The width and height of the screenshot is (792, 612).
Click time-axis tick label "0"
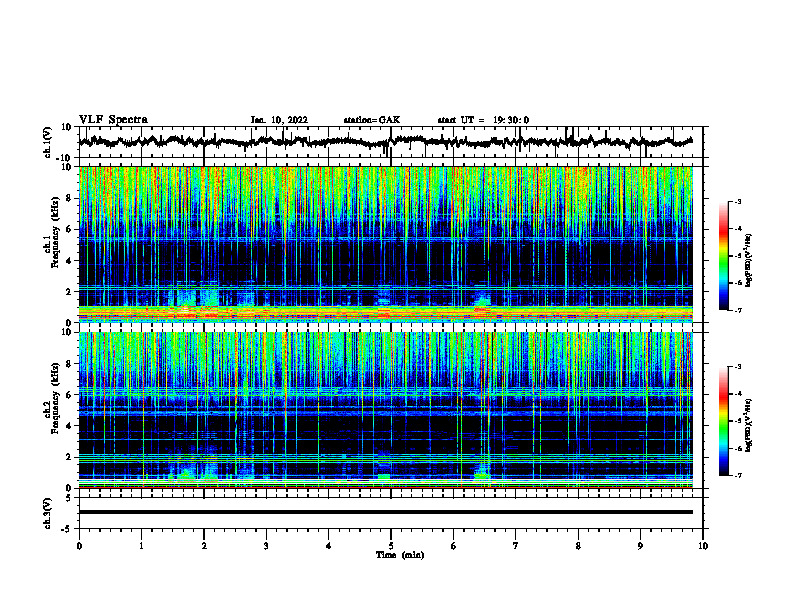point(79,546)
